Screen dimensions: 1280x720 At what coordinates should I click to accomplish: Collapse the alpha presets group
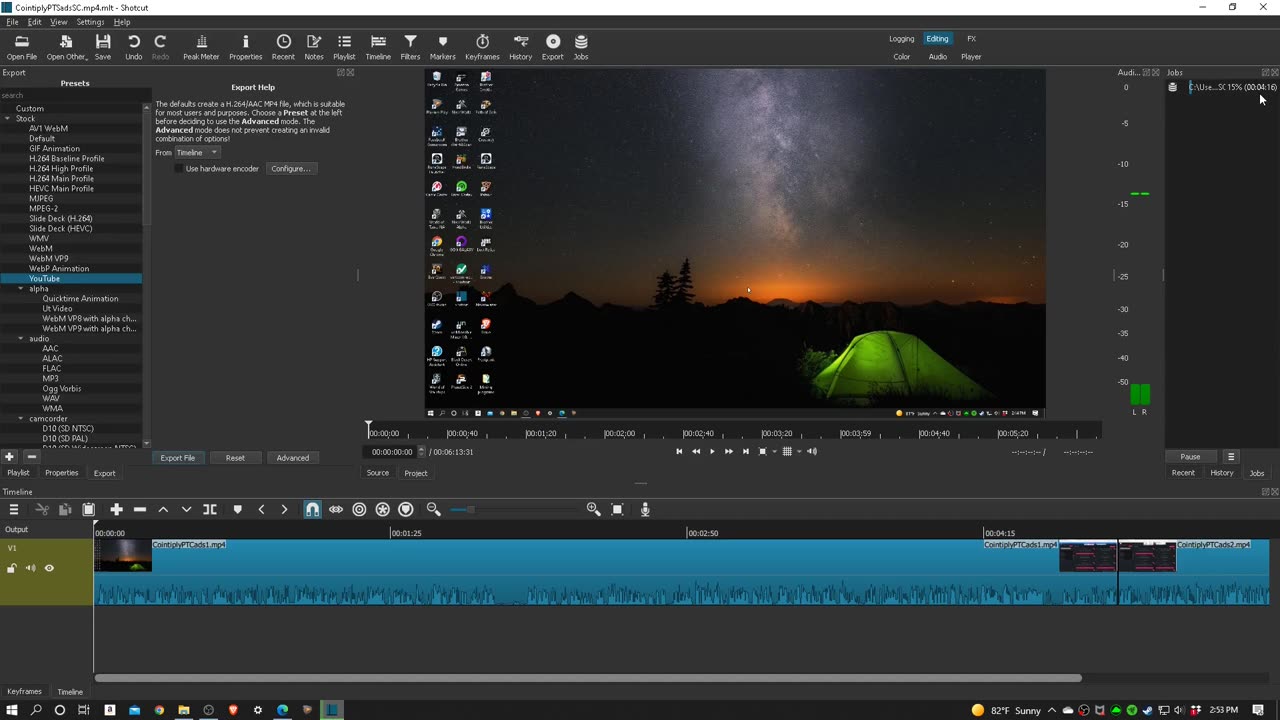coord(21,289)
